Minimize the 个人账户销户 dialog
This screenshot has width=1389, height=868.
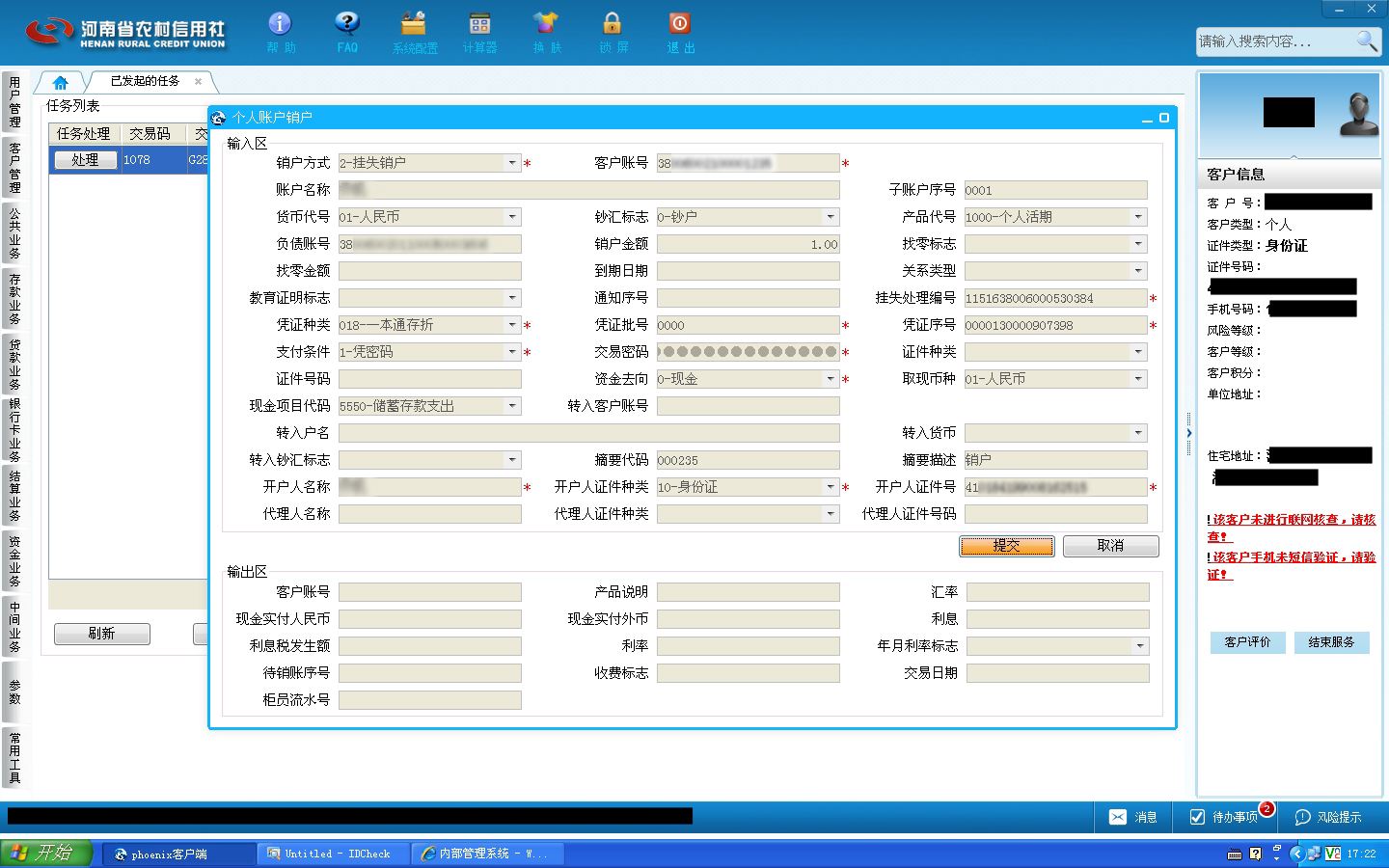point(1147,118)
